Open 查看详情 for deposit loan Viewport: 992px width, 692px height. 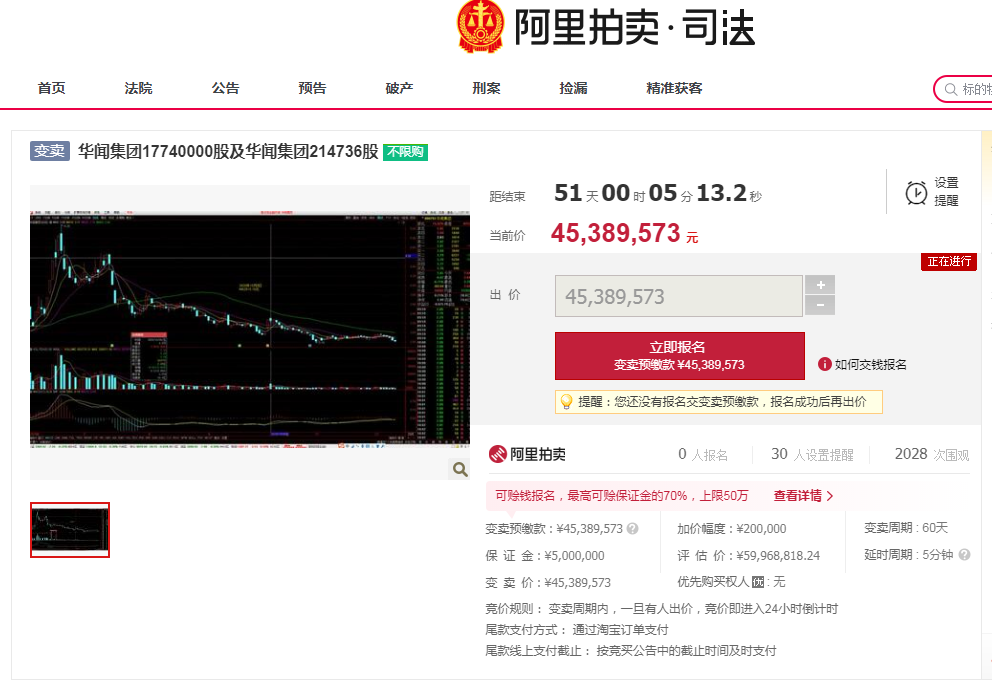click(x=803, y=495)
